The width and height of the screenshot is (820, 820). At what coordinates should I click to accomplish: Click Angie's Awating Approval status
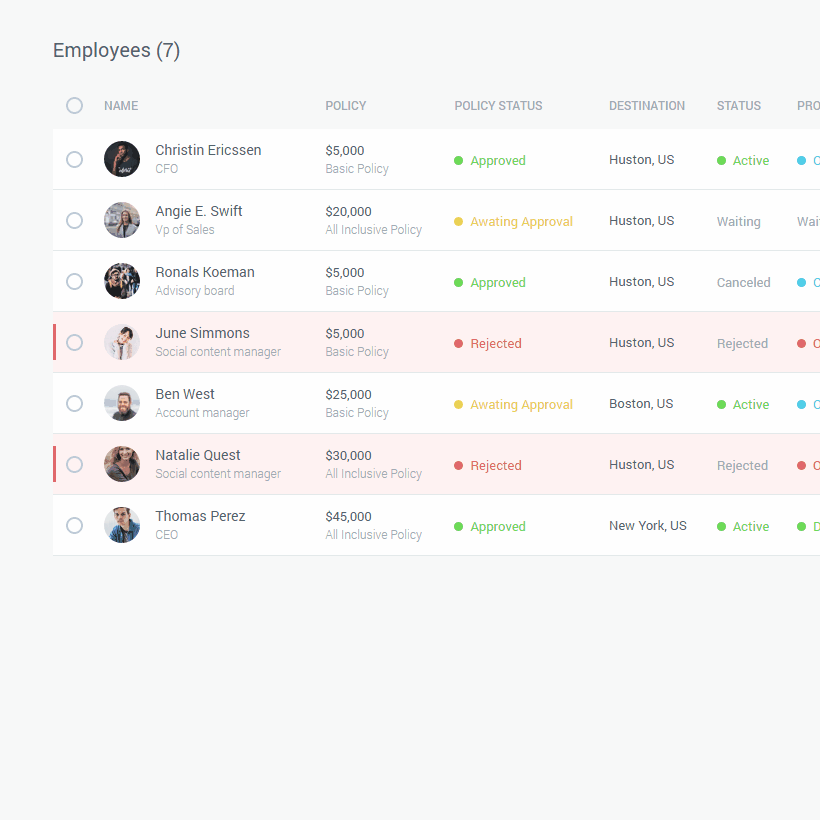pos(521,222)
